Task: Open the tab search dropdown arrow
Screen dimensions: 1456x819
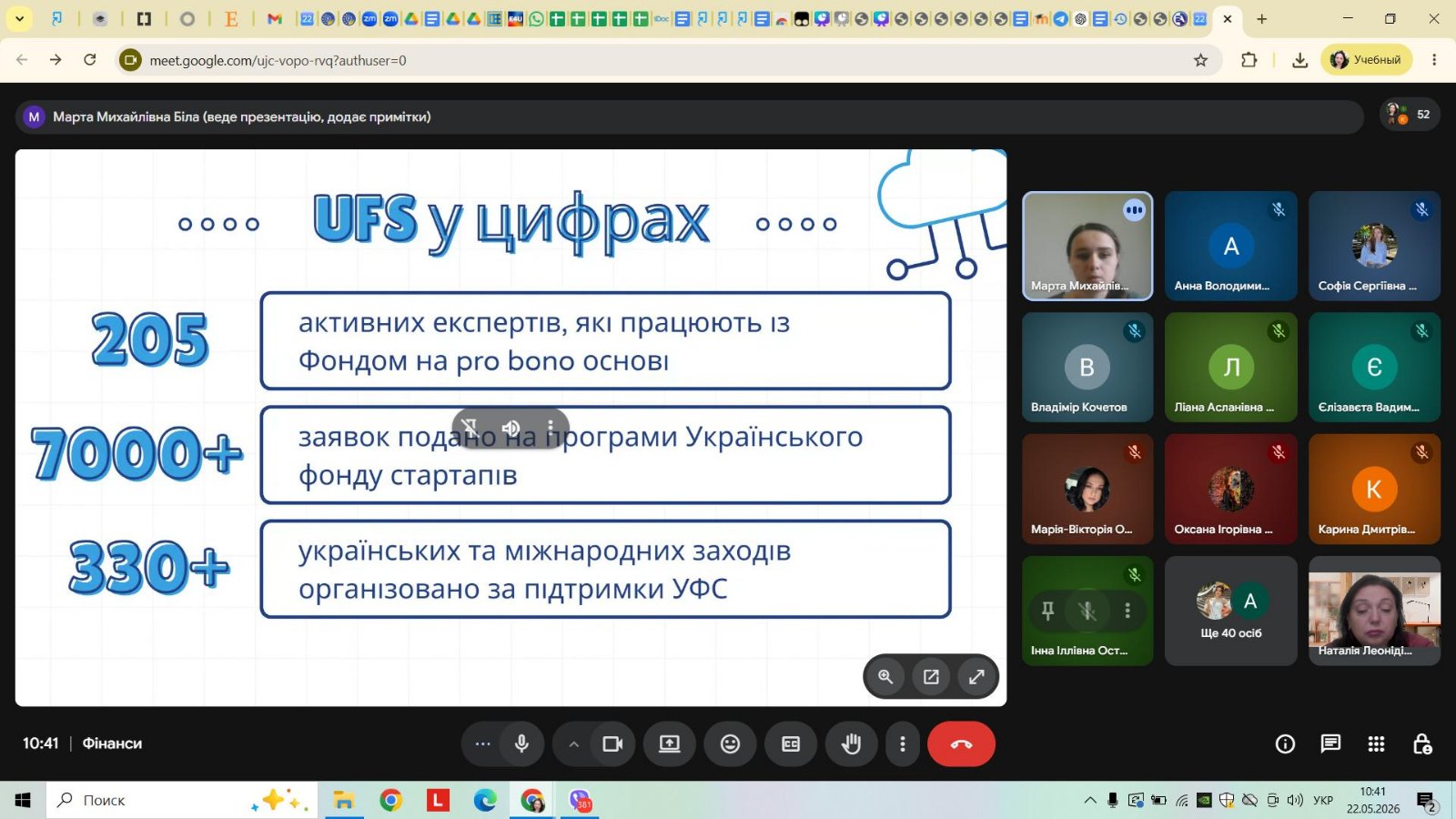Action: (x=19, y=18)
